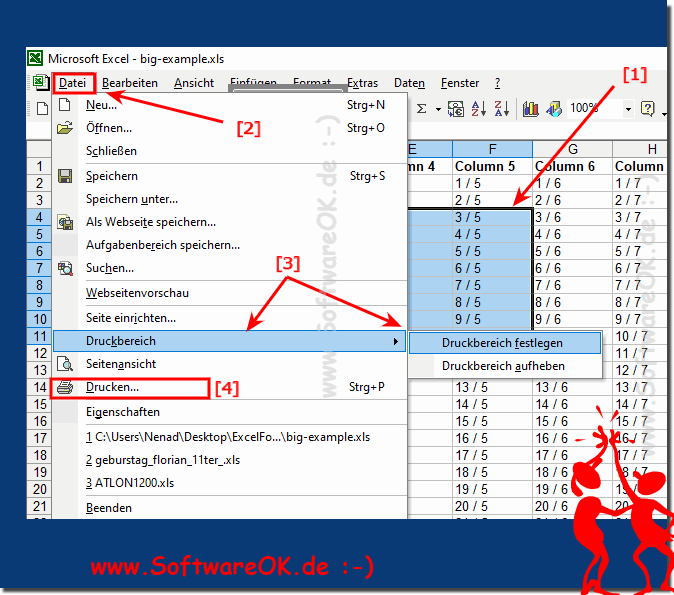Click the New document toolbar icon

point(42,109)
